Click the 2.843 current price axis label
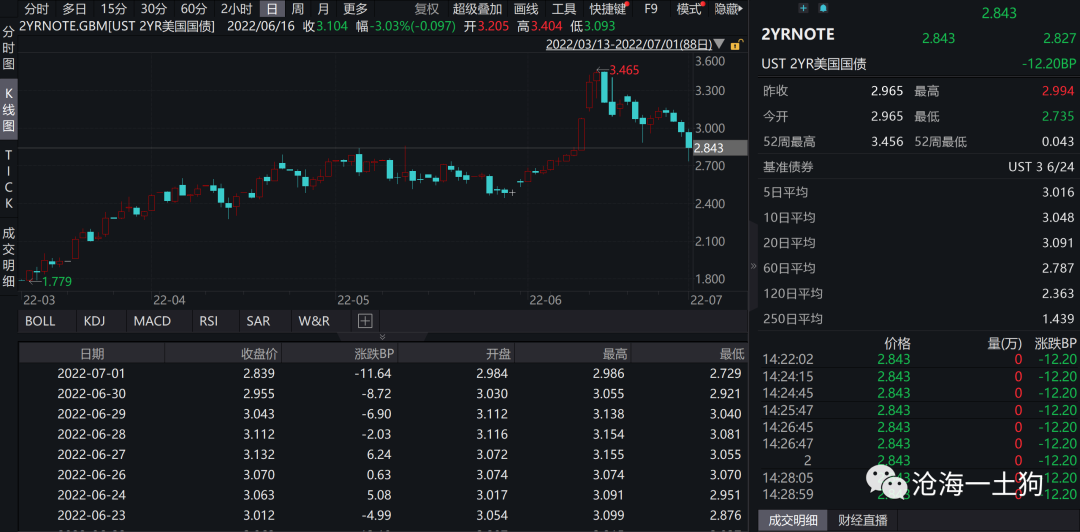1080x532 pixels. pos(719,147)
